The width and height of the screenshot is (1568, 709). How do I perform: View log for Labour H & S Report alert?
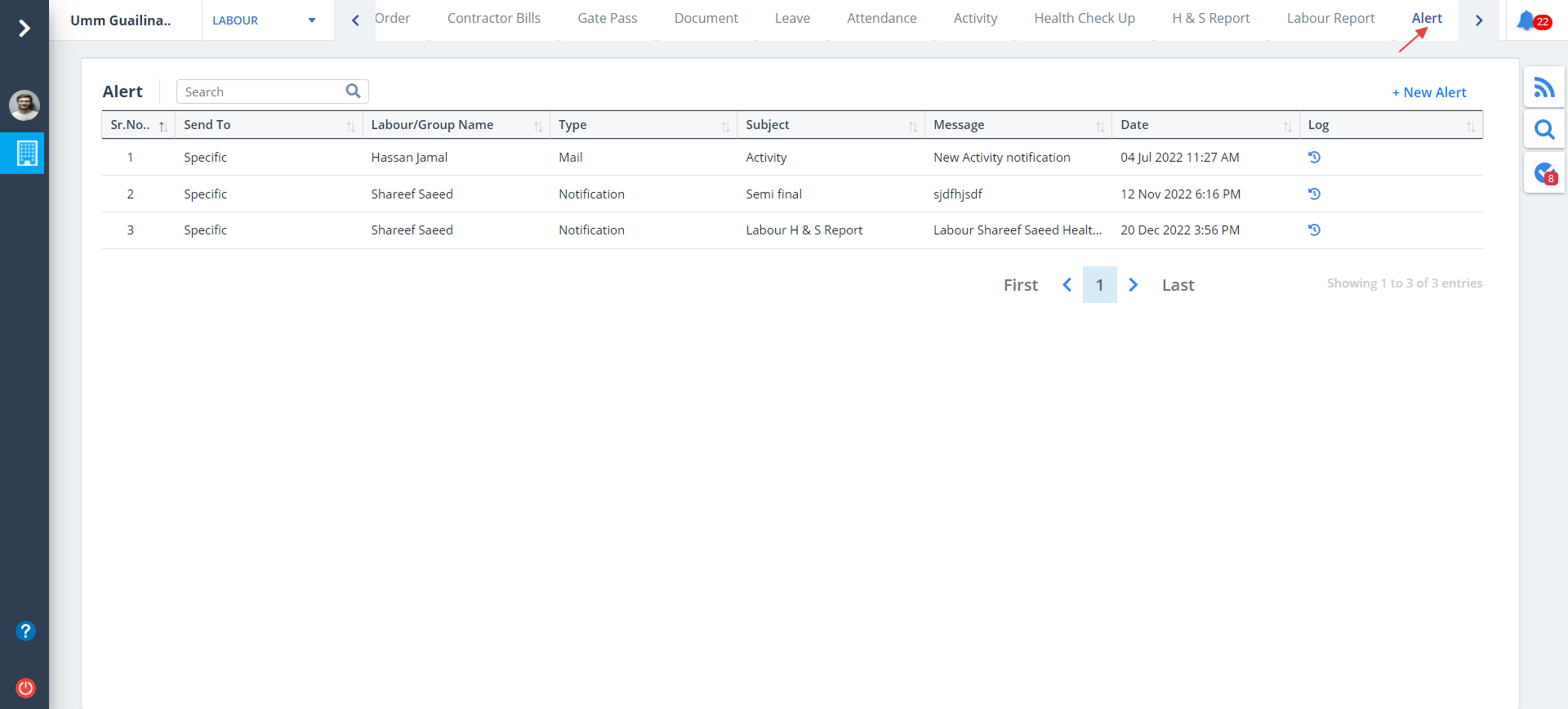pos(1314,230)
